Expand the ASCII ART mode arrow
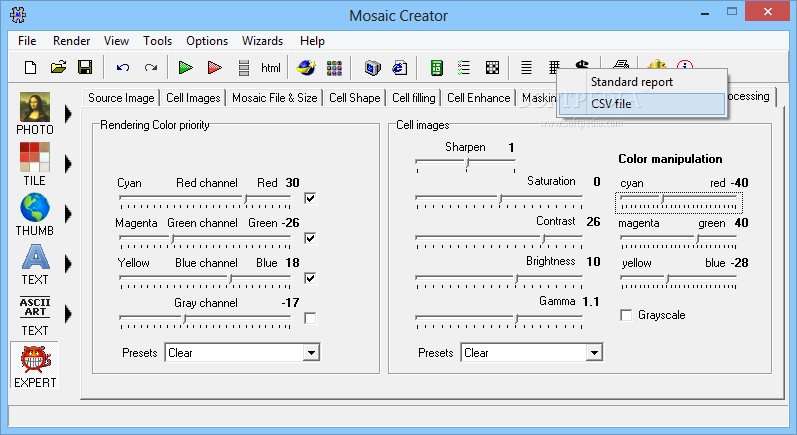797x435 pixels. pyautogui.click(x=68, y=314)
